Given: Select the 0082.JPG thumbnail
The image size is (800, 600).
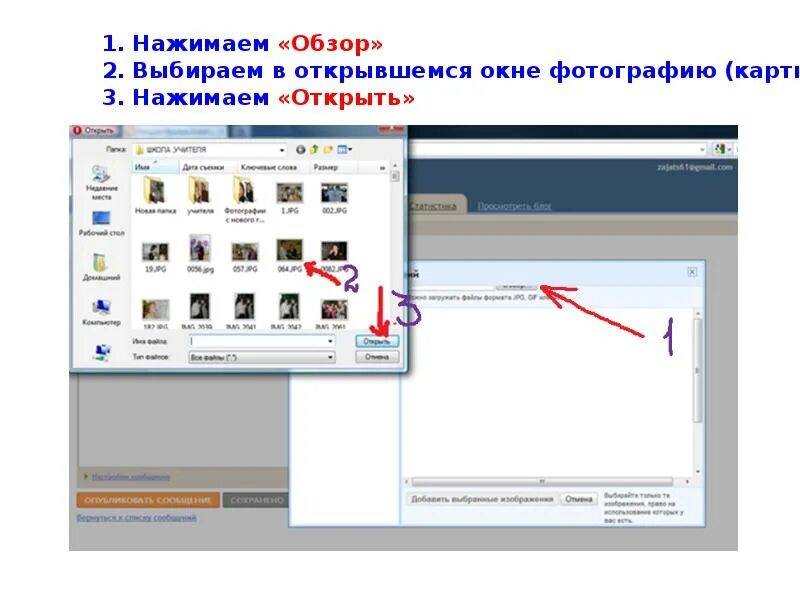Looking at the screenshot, I should 334,257.
